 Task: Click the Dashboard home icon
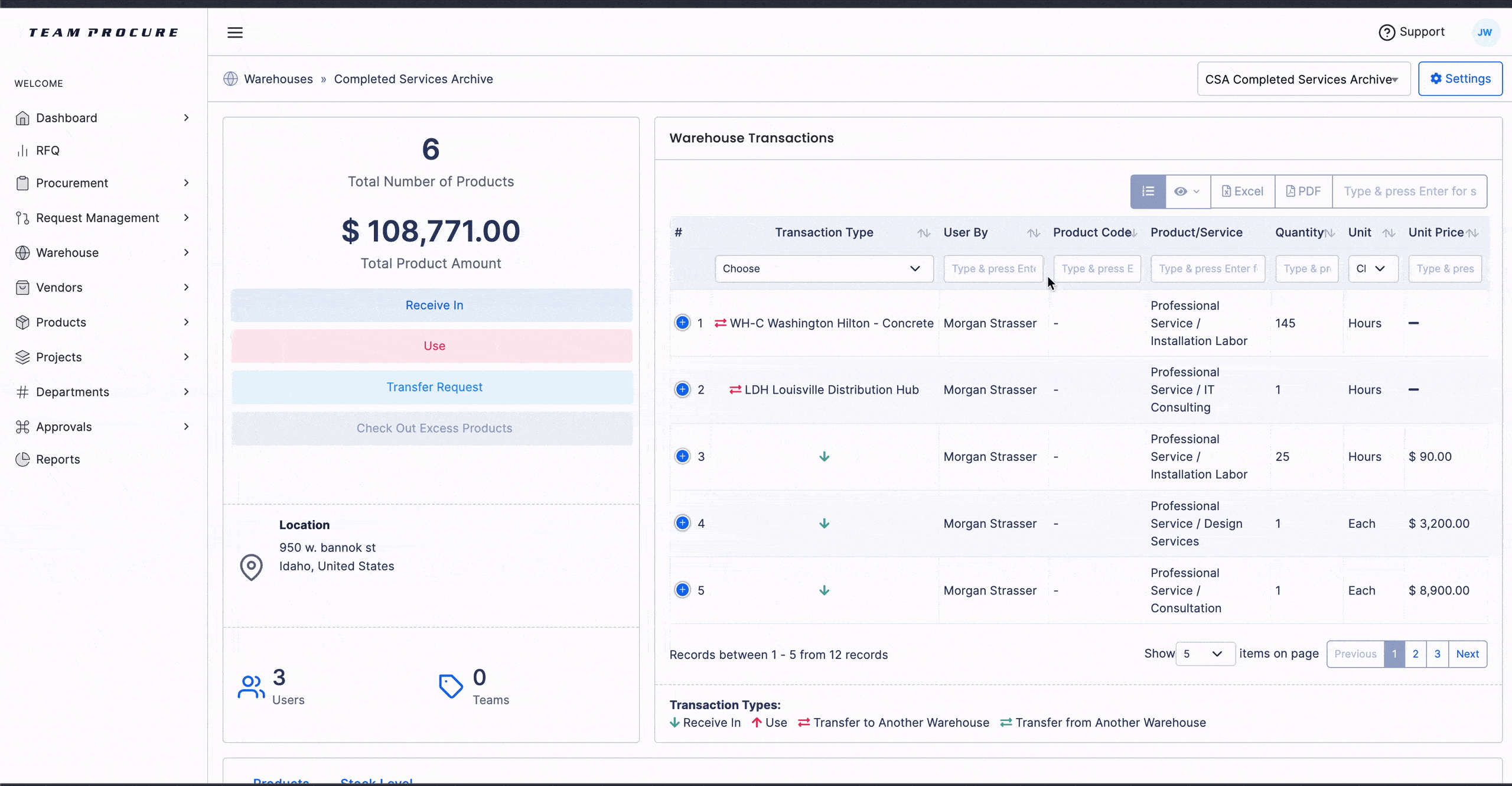coord(22,118)
